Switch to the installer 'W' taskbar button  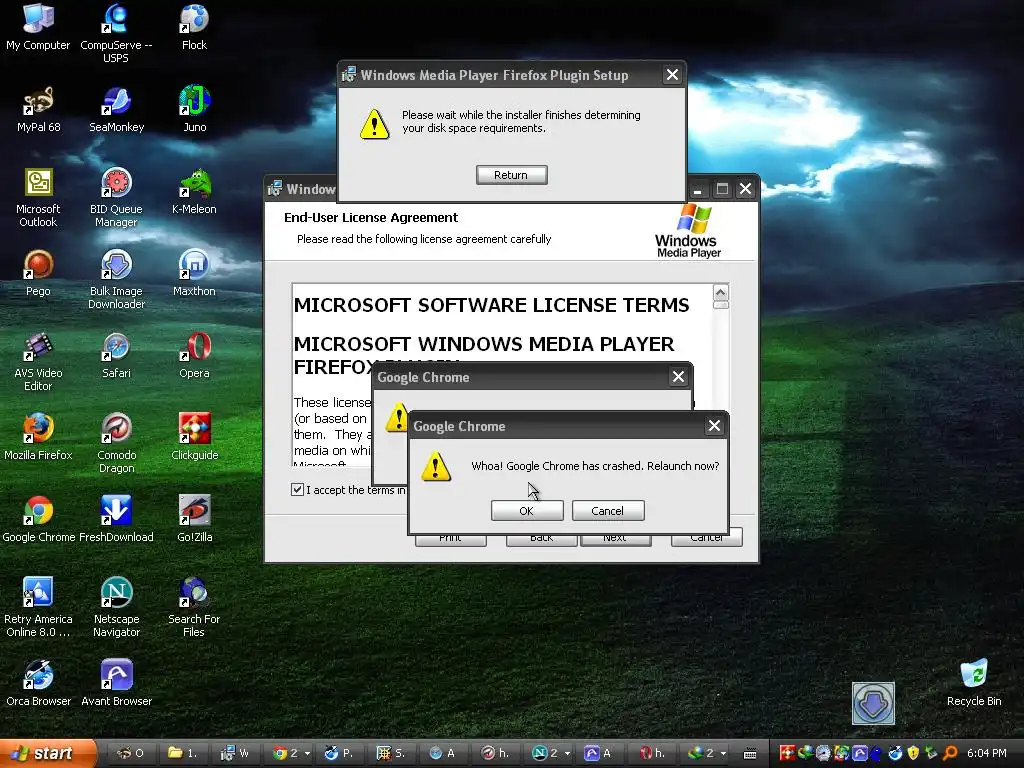pos(235,754)
